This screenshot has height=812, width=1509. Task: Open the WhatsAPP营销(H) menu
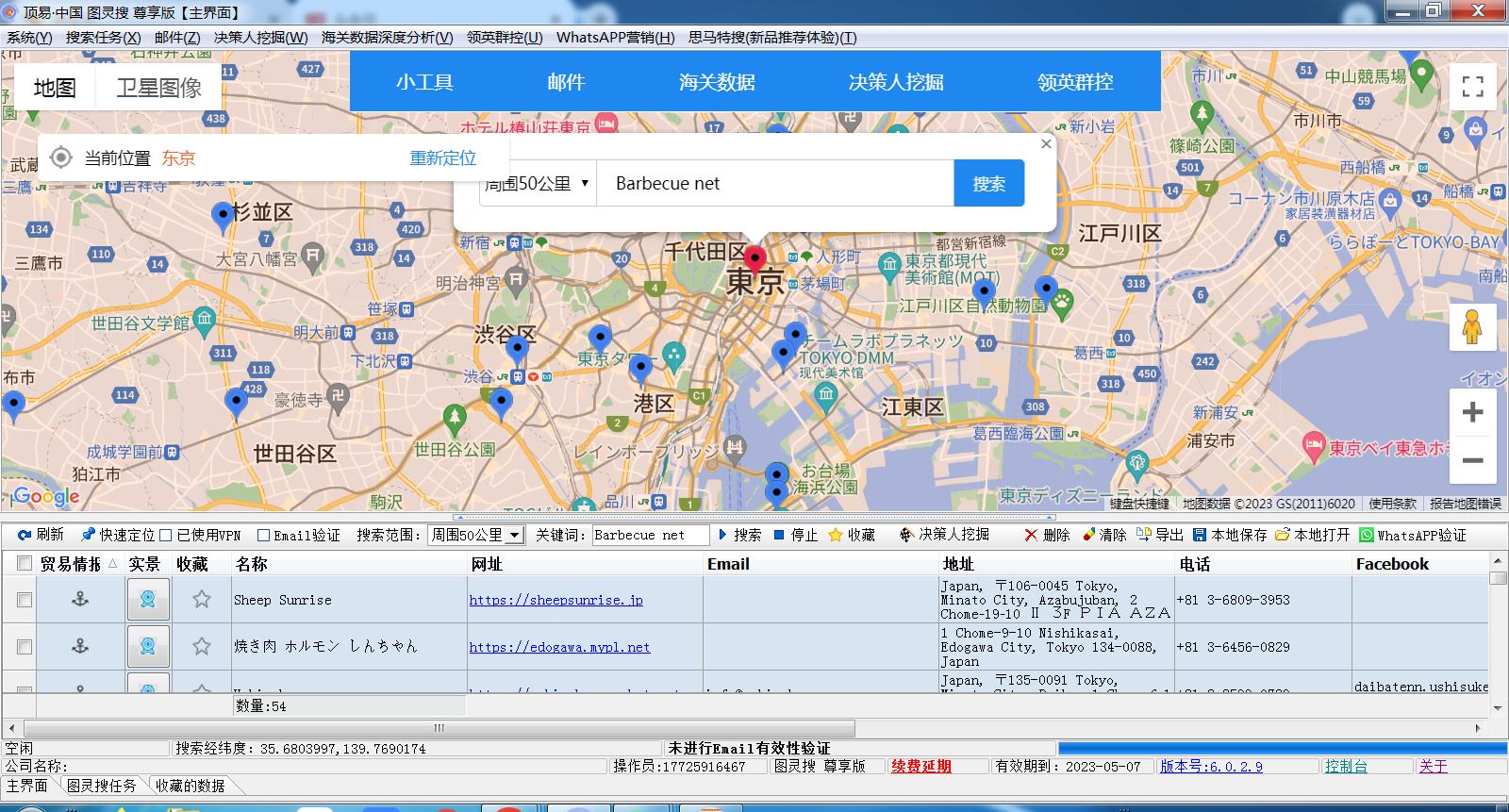point(616,38)
